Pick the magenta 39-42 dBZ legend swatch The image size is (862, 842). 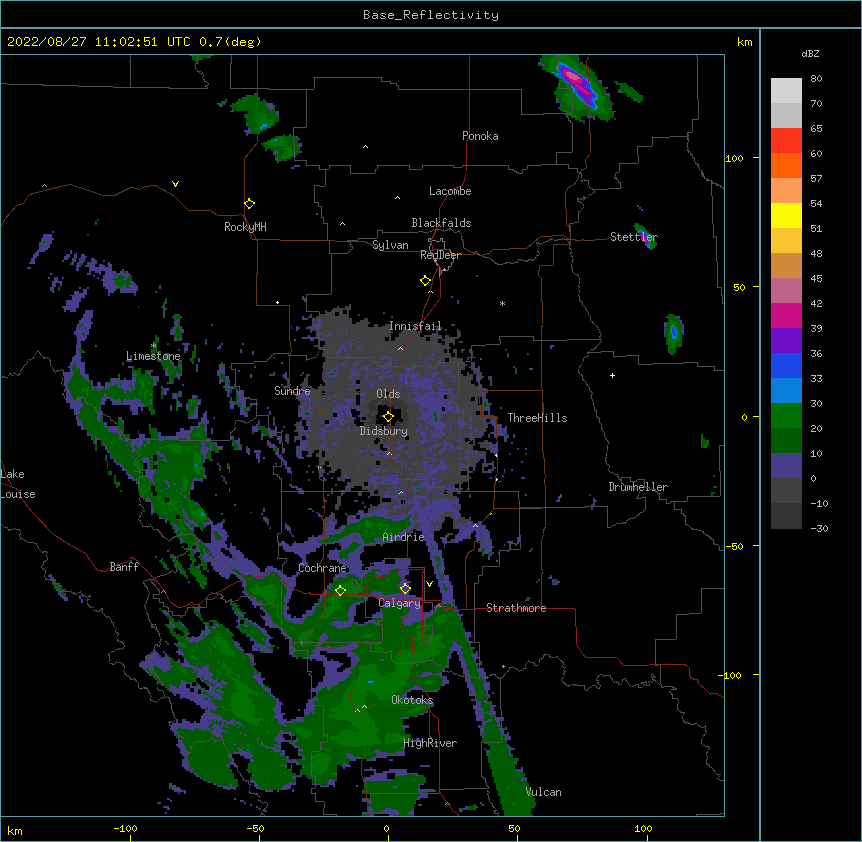point(786,315)
